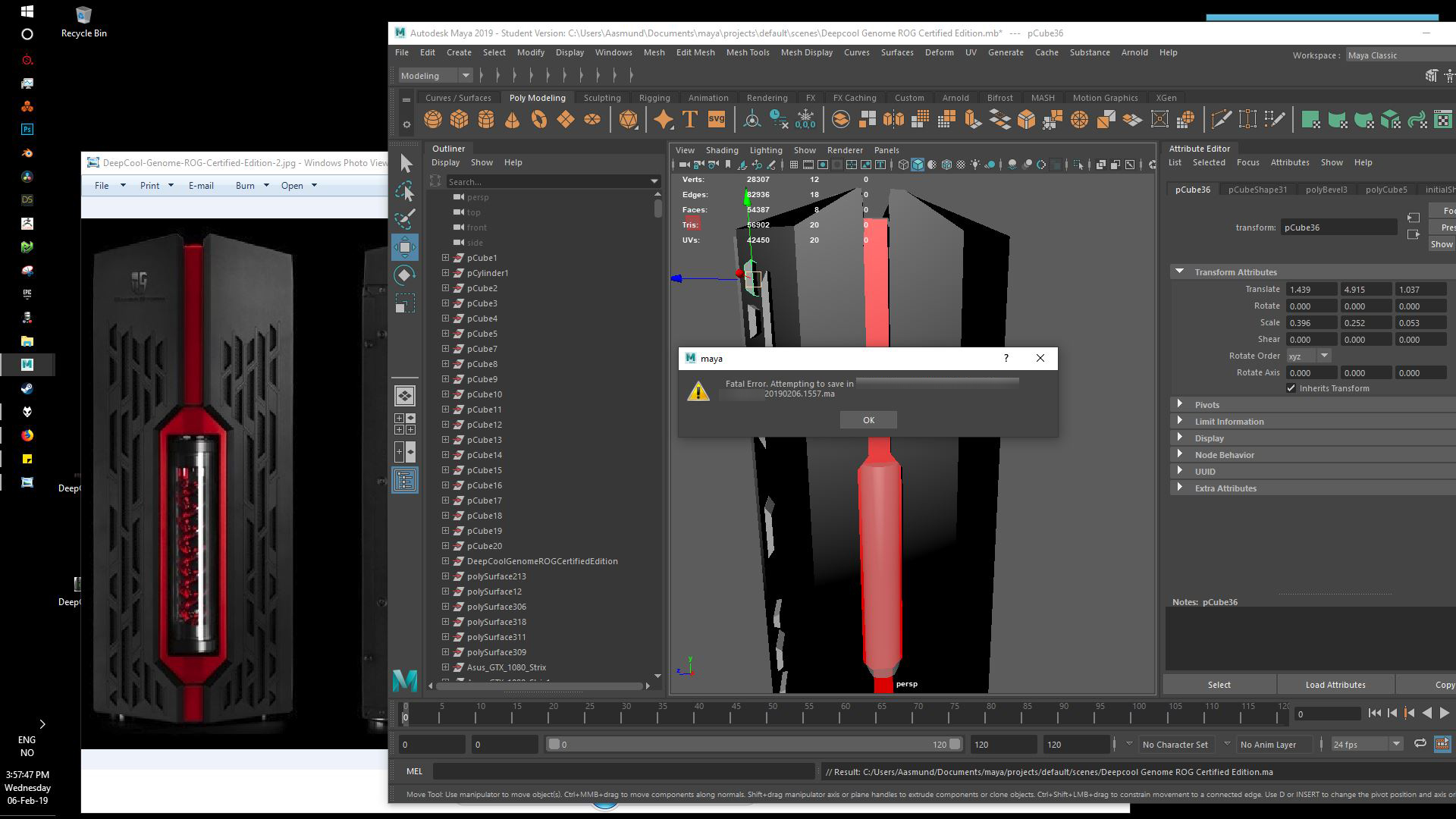Viewport: 1456px width, 819px height.
Task: Click the Load Attributes button
Action: coord(1335,684)
